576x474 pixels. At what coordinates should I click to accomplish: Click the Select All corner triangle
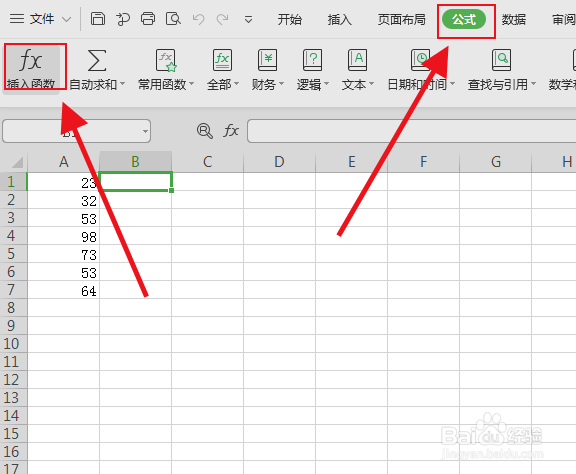pyautogui.click(x=18, y=162)
